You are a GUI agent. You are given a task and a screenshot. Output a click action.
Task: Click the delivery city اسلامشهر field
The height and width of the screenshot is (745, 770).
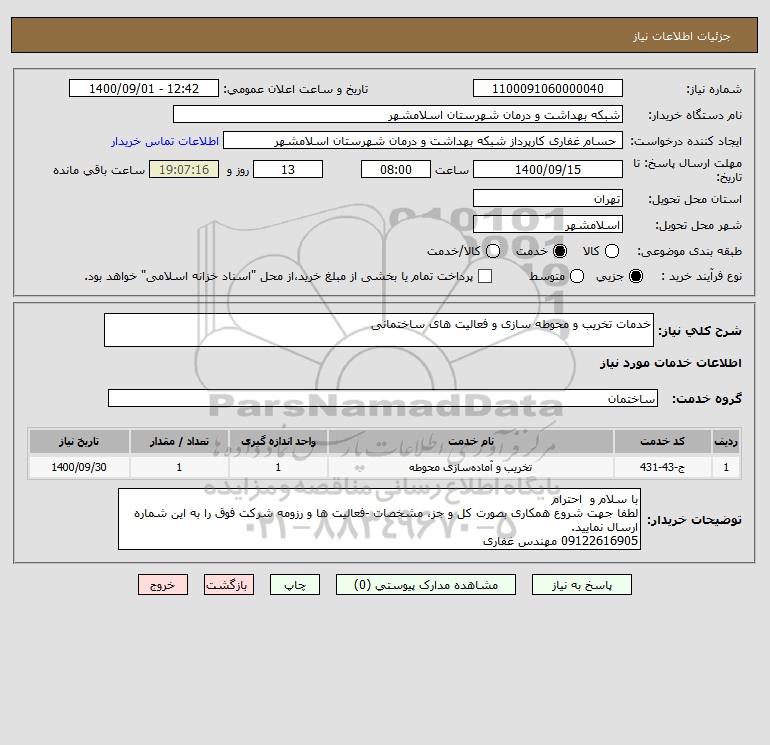point(548,224)
